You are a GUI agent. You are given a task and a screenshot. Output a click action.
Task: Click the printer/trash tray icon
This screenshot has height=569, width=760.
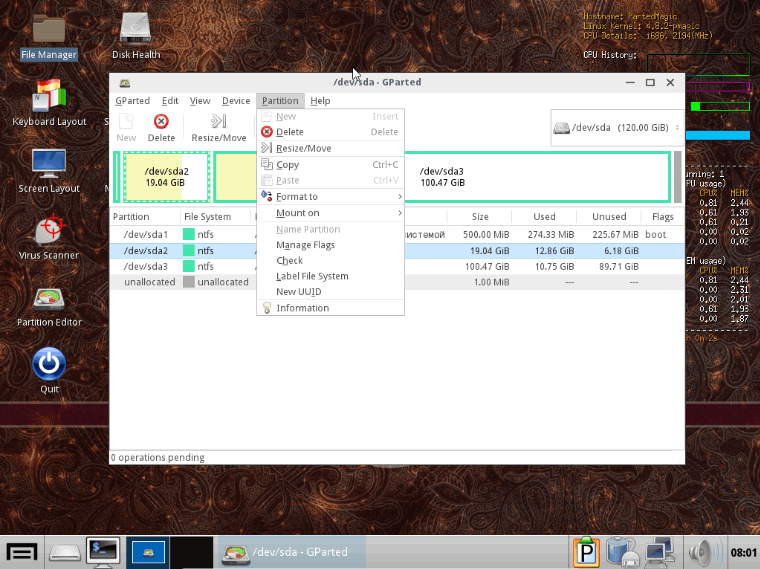pyautogui.click(x=622, y=552)
